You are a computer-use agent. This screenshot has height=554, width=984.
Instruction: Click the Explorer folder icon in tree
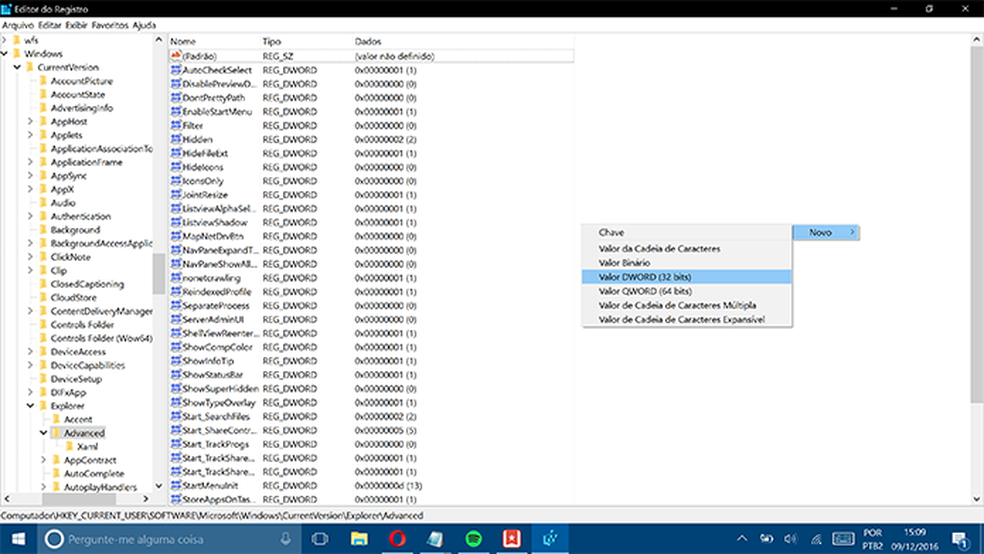point(43,405)
